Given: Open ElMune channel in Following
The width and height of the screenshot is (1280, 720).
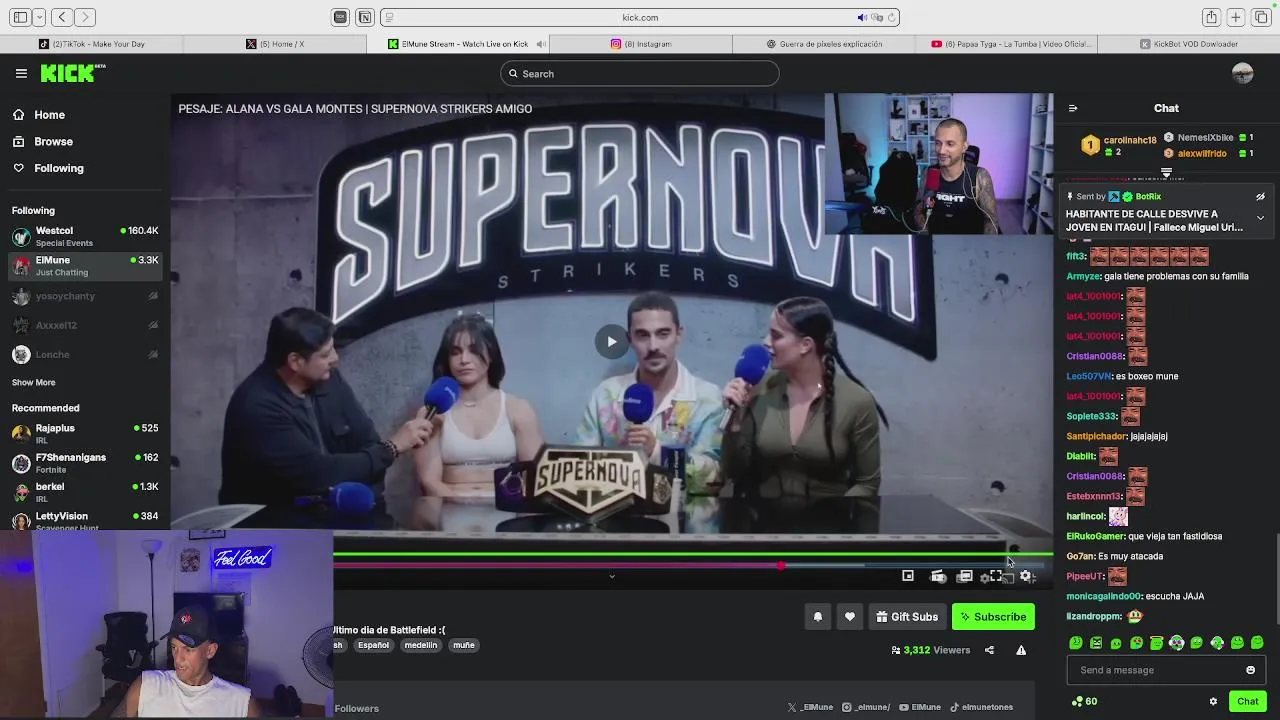Looking at the screenshot, I should (x=85, y=265).
